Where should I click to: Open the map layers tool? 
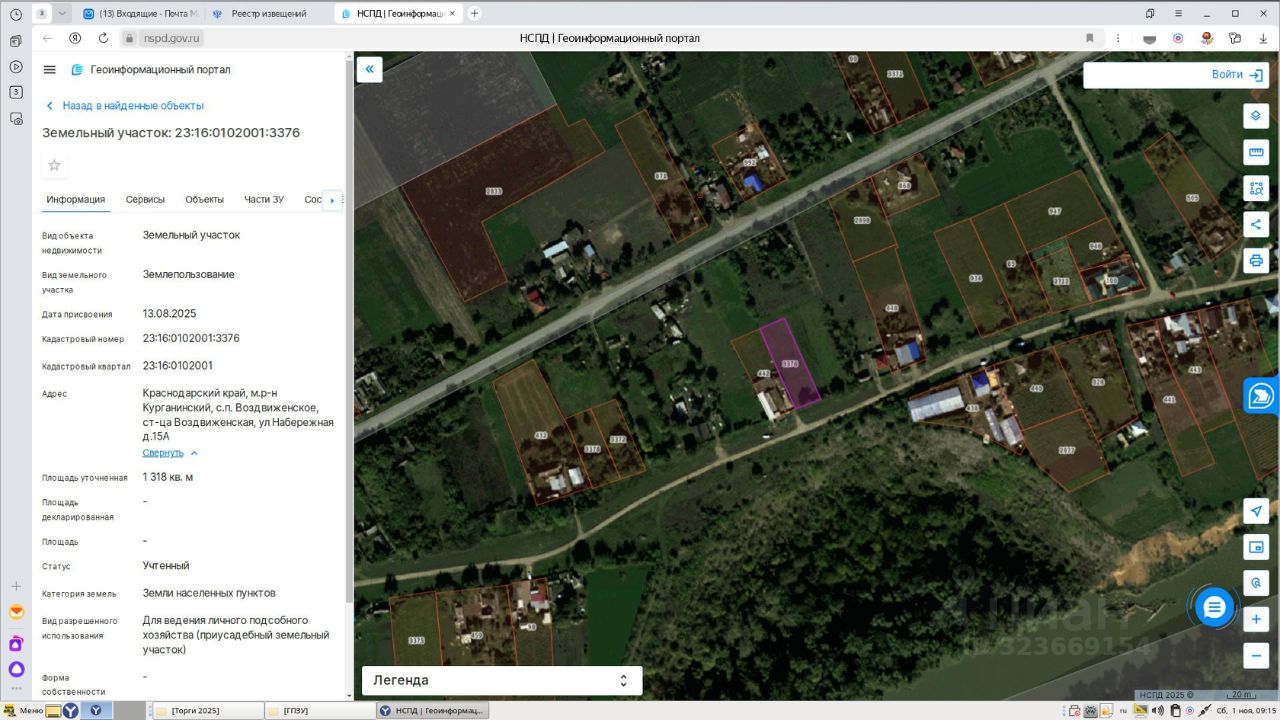pyautogui.click(x=1256, y=116)
